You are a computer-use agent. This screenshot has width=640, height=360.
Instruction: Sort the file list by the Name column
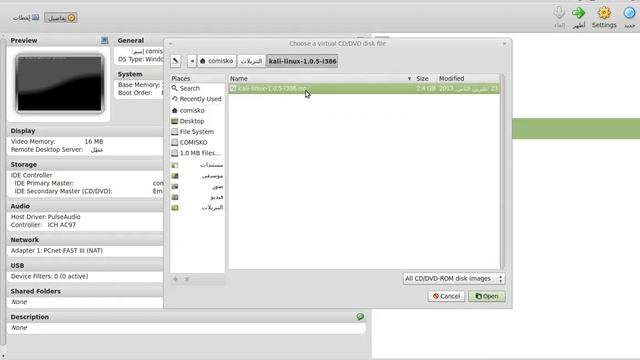pos(320,78)
